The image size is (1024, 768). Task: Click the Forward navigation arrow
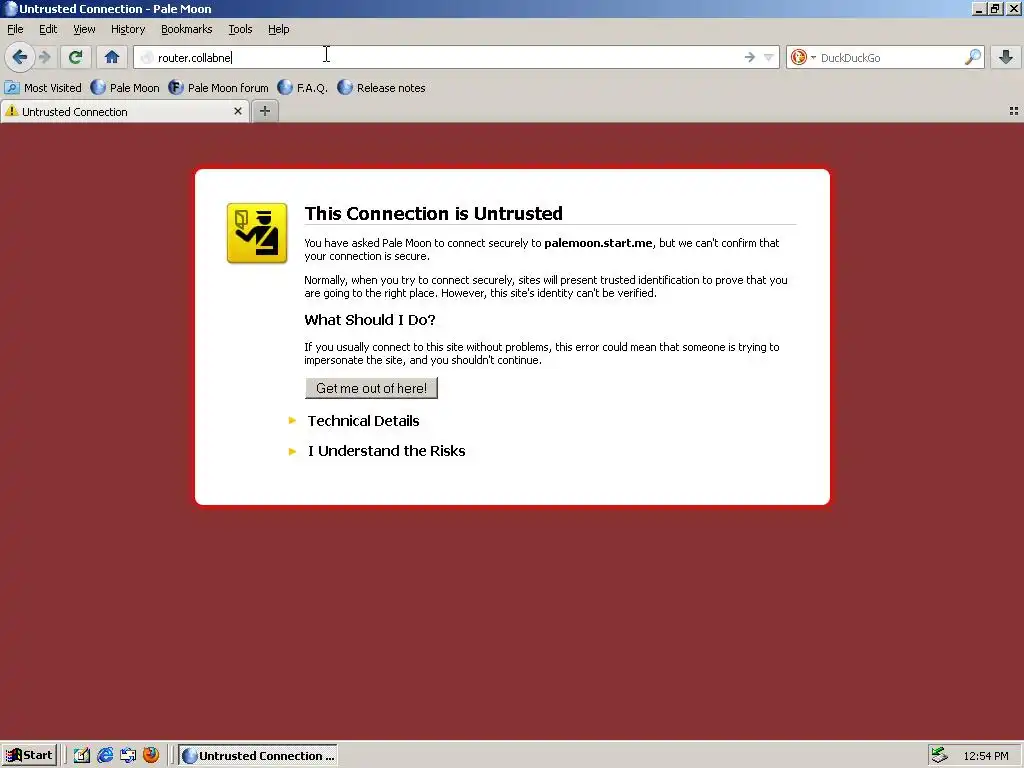[x=45, y=57]
